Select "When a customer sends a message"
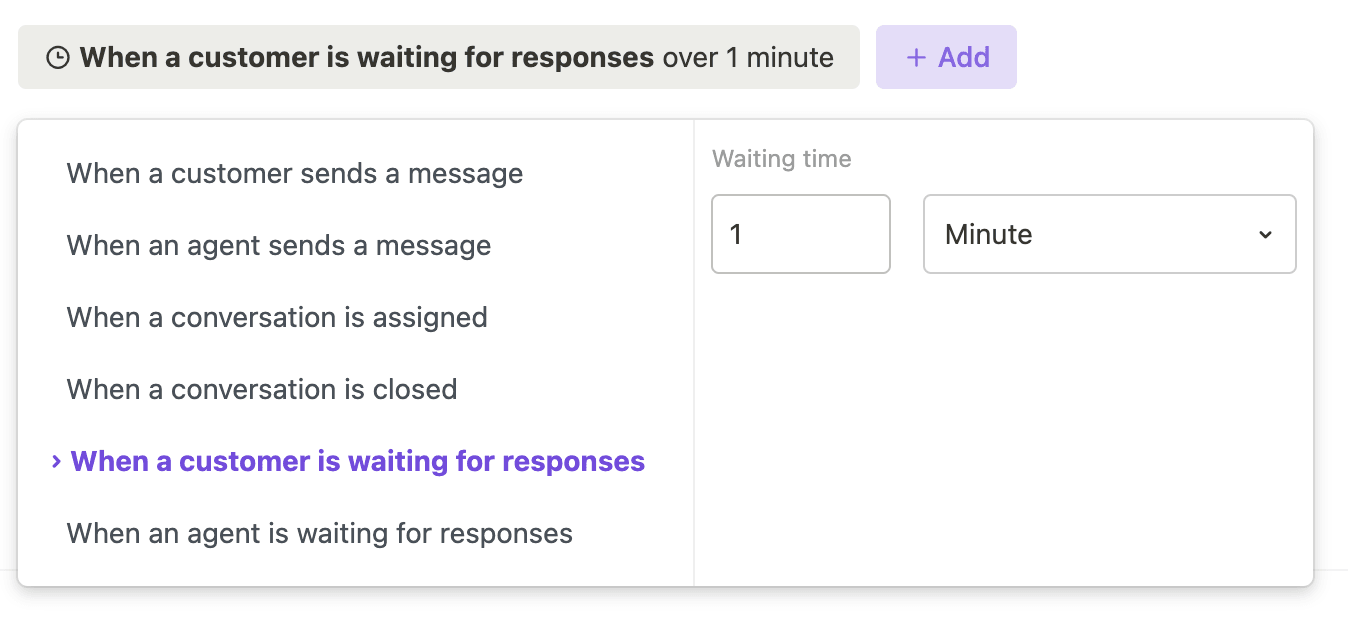The width and height of the screenshot is (1348, 620). click(x=295, y=174)
